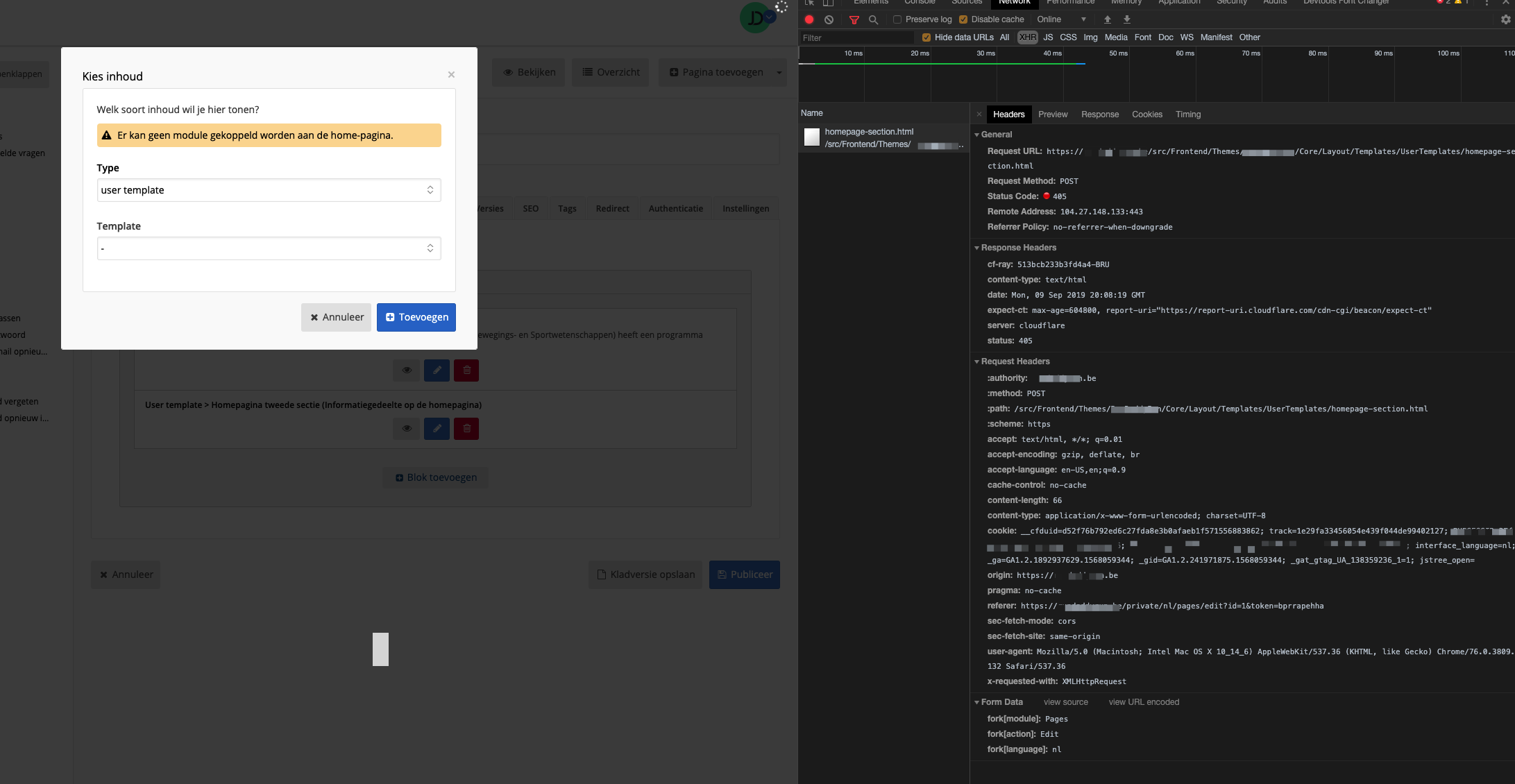1515x784 pixels.
Task: Click the Toevoegen button in the dialog
Action: pyautogui.click(x=416, y=317)
